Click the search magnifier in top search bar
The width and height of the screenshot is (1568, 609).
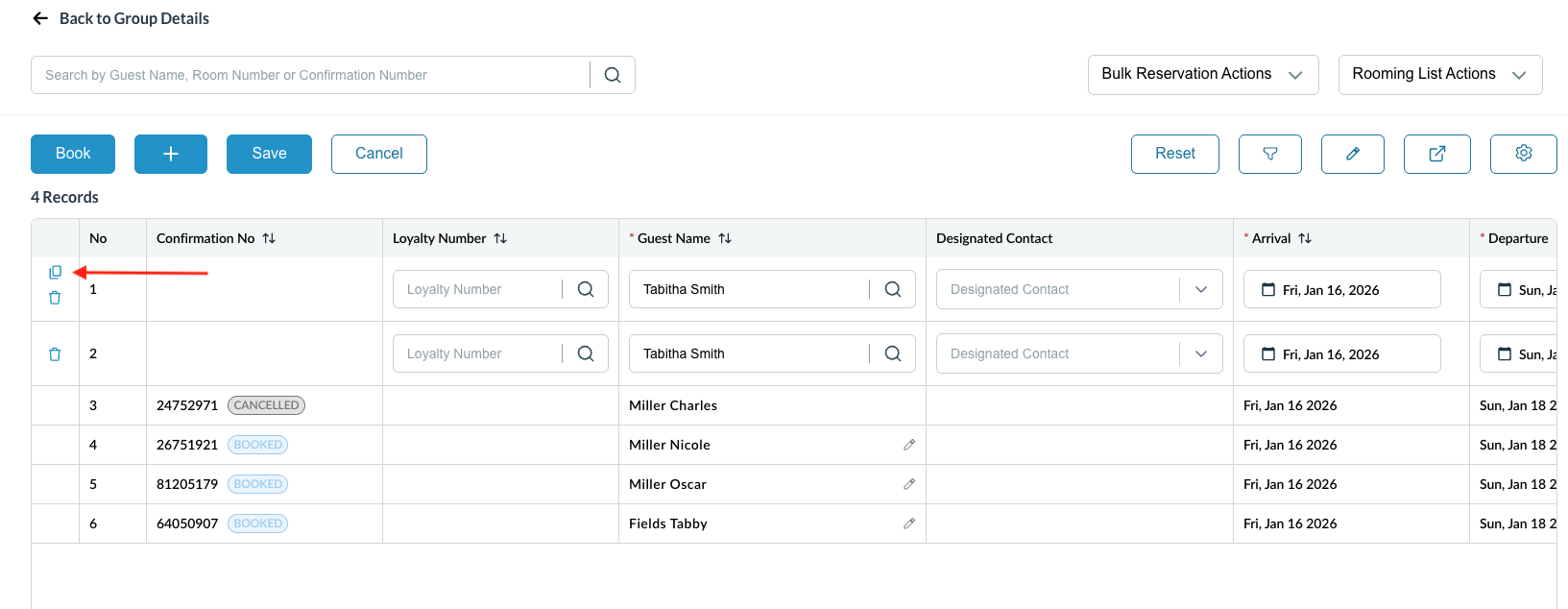click(x=612, y=75)
